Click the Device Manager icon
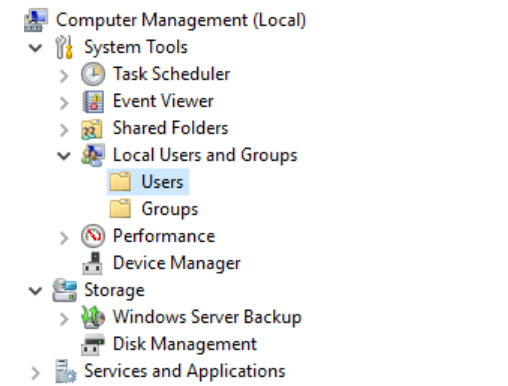 click(x=93, y=263)
